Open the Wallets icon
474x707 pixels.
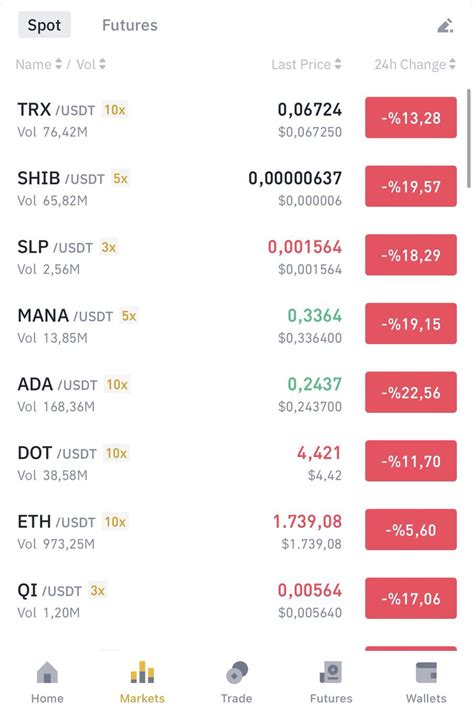point(426,672)
